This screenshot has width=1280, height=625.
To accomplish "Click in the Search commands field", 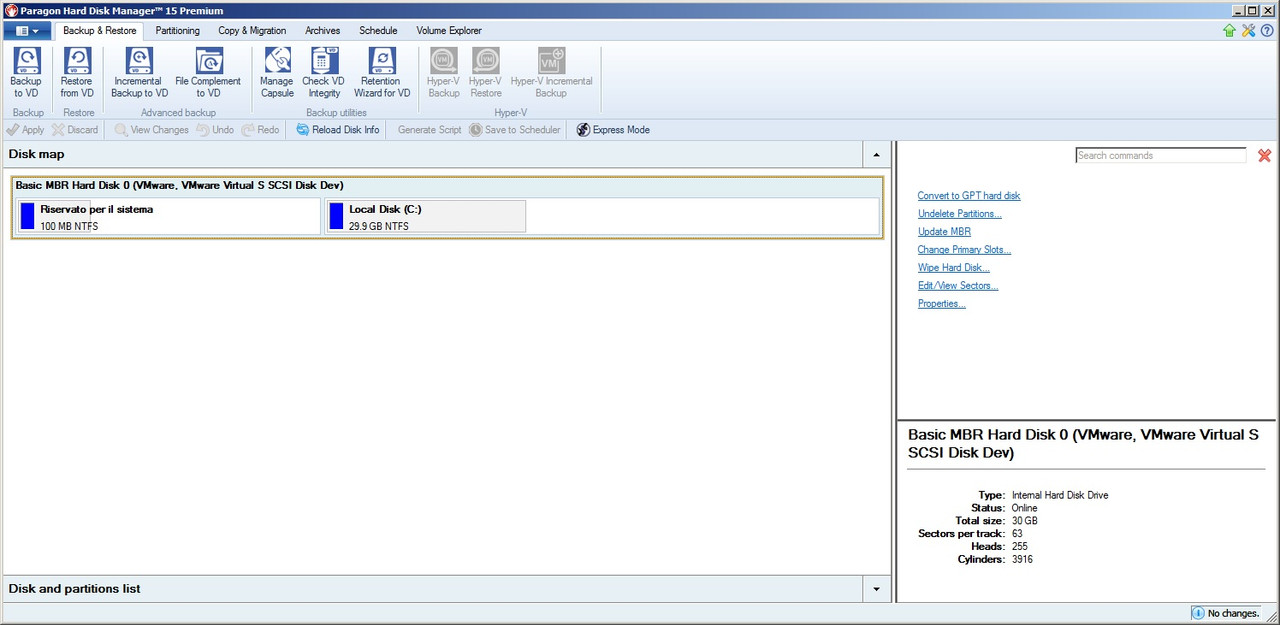I will (1161, 156).
